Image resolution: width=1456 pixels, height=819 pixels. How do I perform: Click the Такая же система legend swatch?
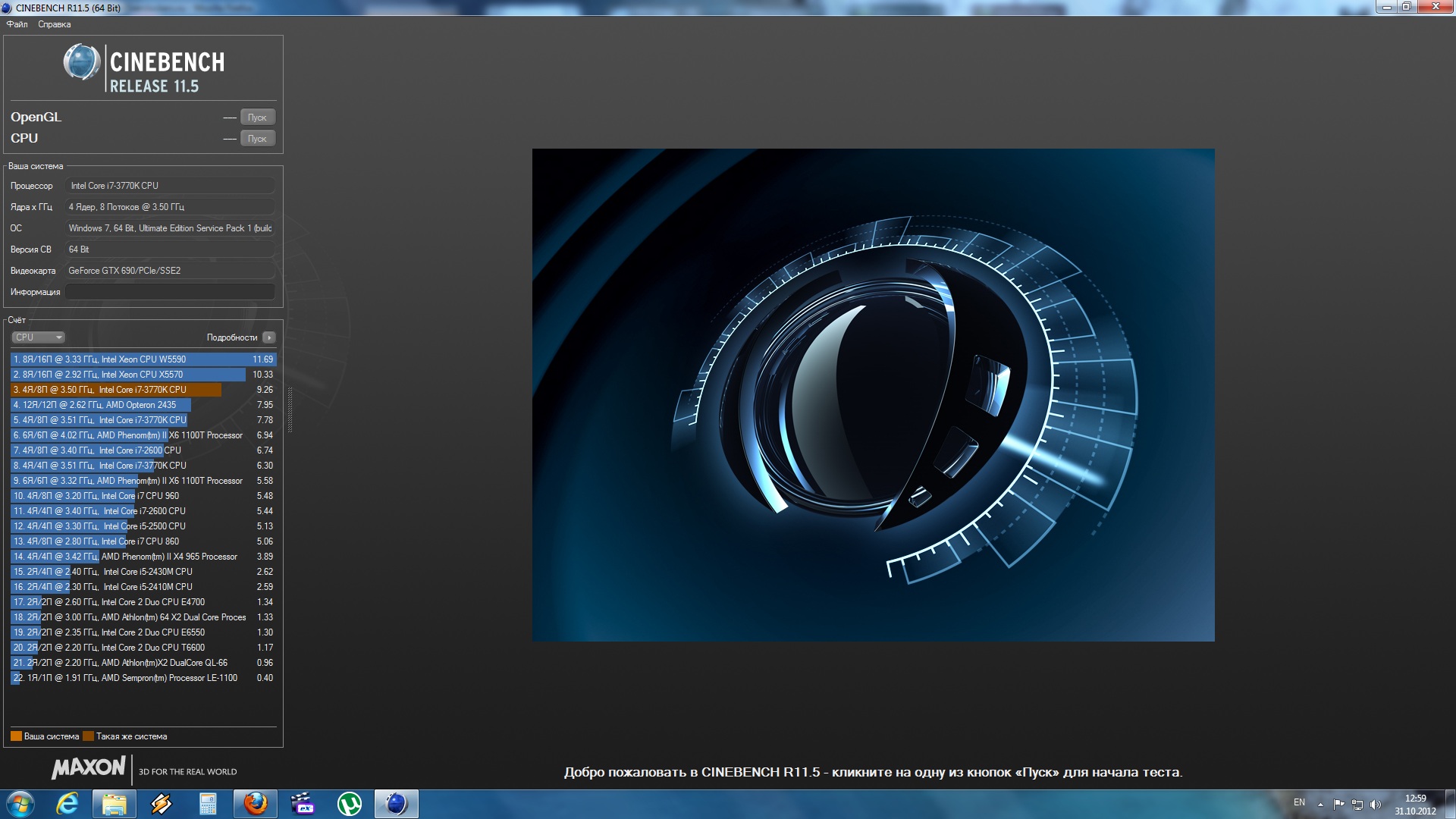coord(88,736)
